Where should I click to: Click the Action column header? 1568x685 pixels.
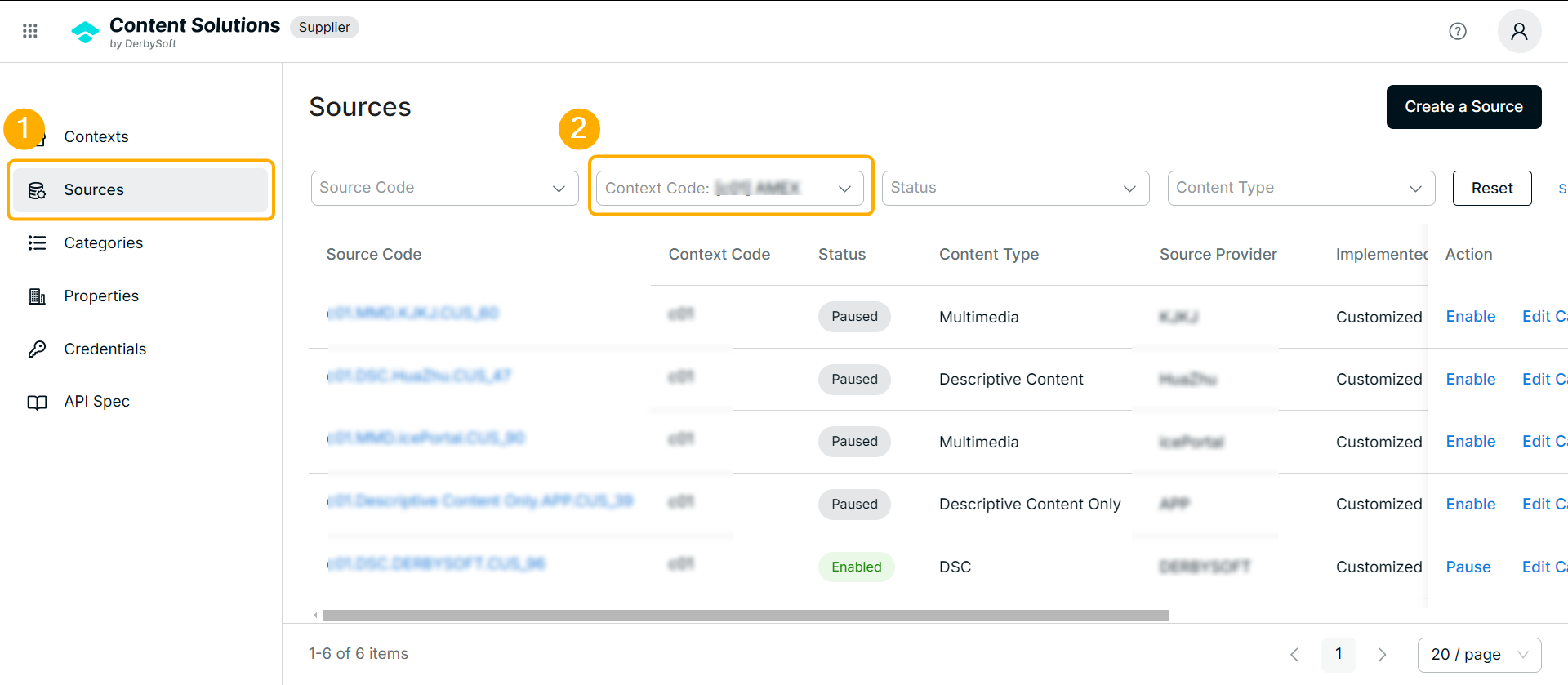click(x=1468, y=254)
